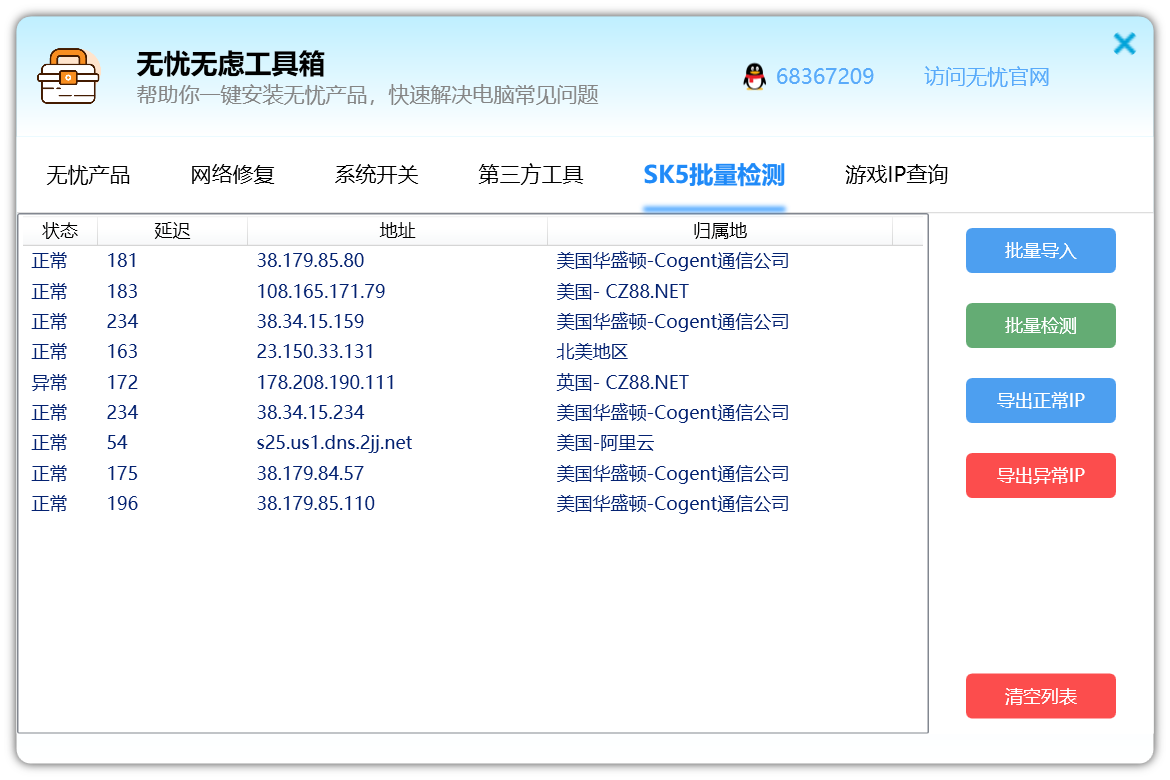The height and width of the screenshot is (780, 1170).
Task: Clear the list with 清空列表
Action: pyautogui.click(x=1040, y=696)
